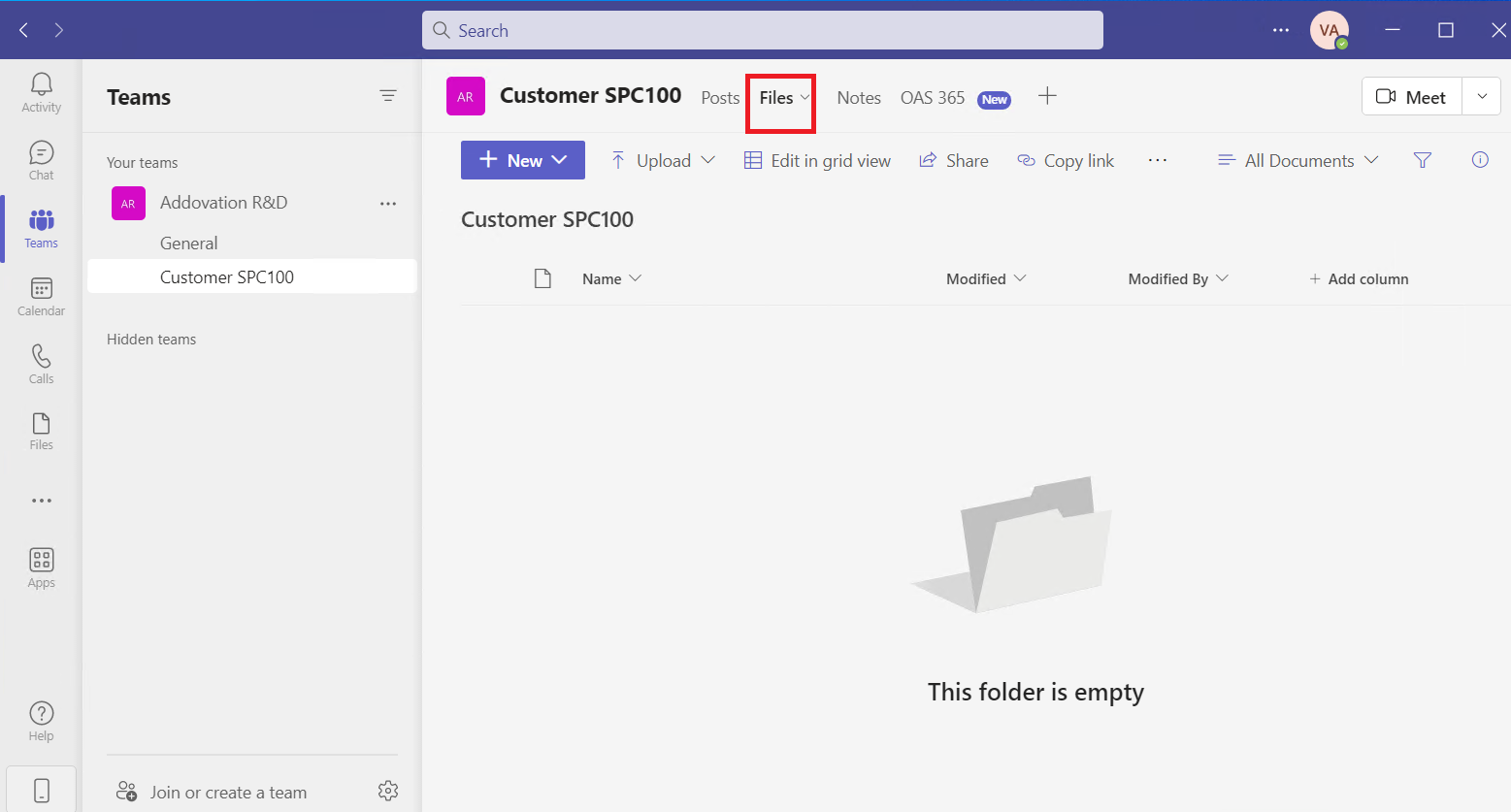Open the Calls section

(41, 364)
